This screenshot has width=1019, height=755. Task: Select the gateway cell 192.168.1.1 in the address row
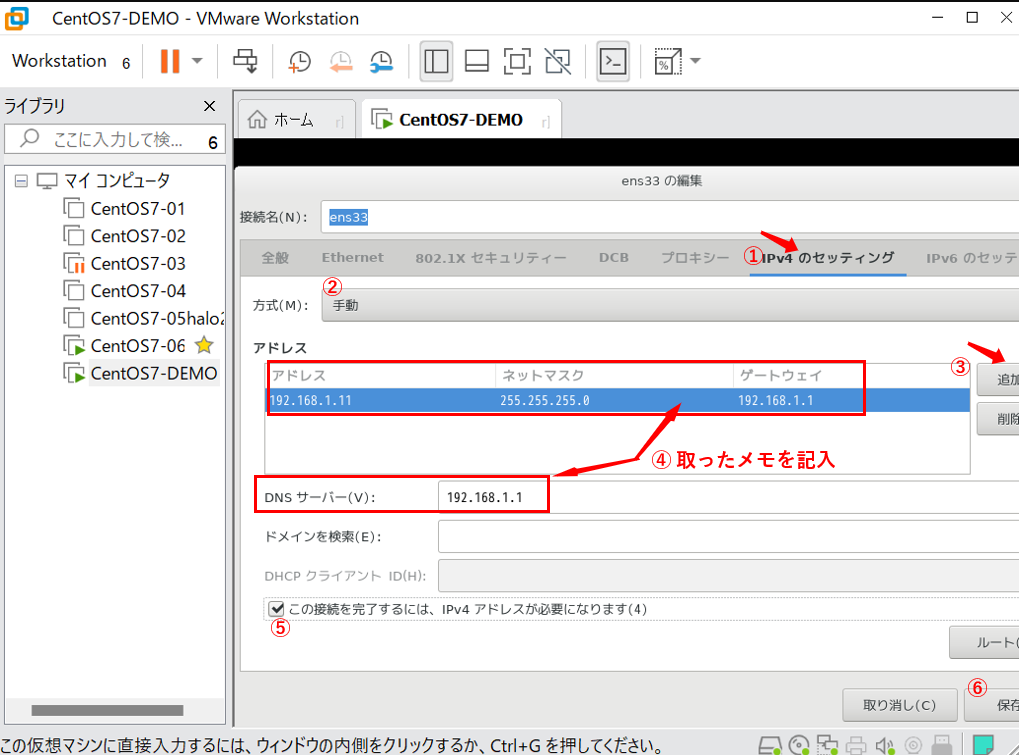[775, 400]
